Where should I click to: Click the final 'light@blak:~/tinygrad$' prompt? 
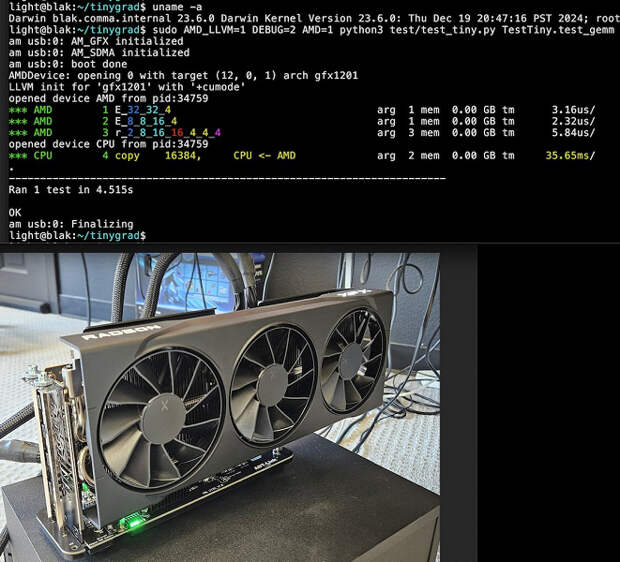coord(78,236)
